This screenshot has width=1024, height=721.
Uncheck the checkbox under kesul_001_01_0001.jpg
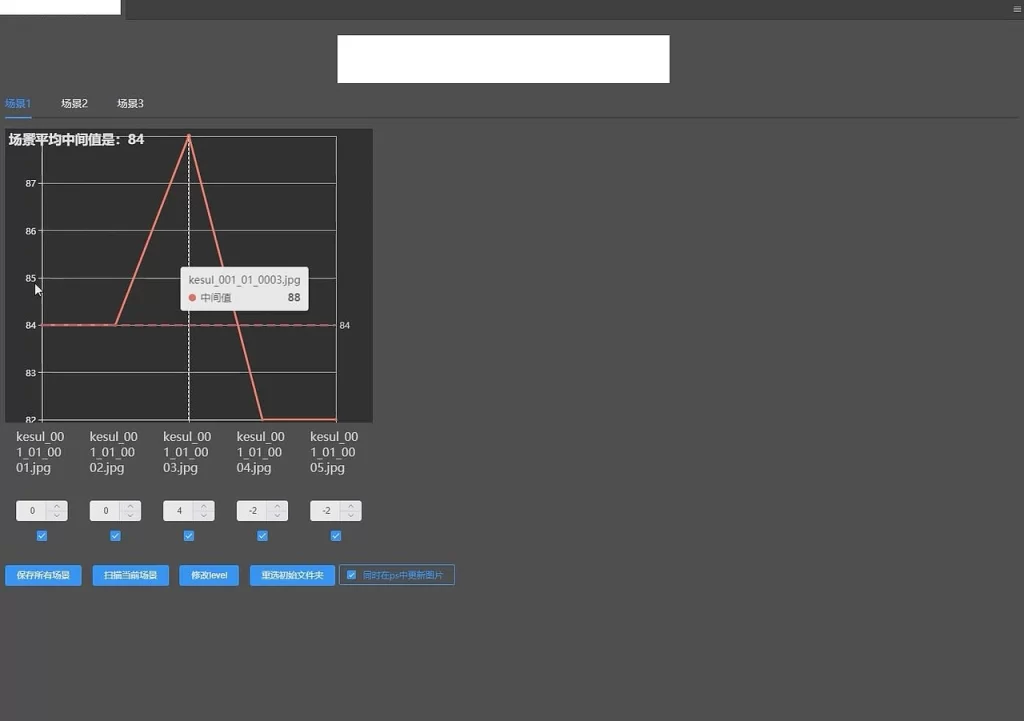42,536
